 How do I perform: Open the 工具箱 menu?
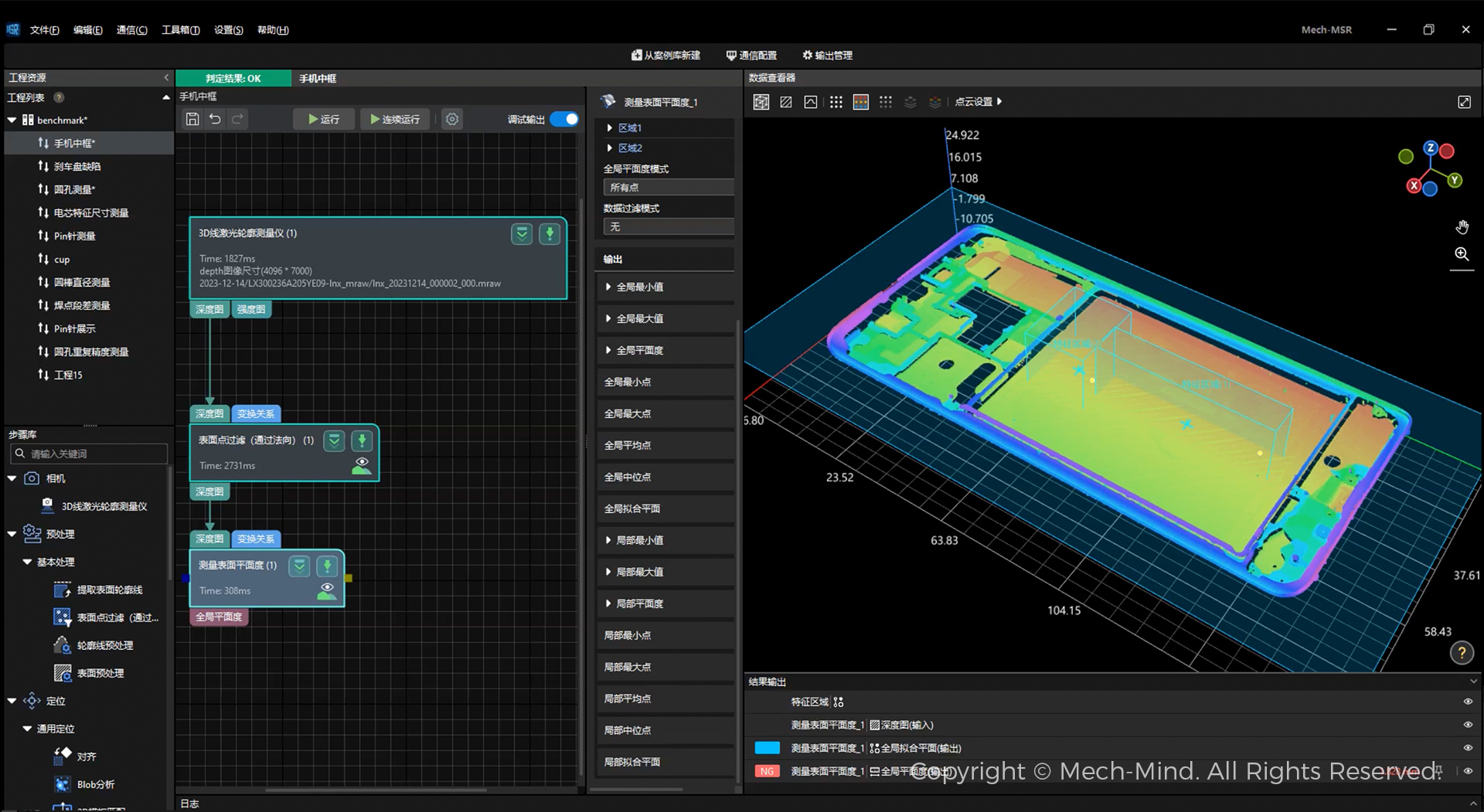[x=180, y=30]
